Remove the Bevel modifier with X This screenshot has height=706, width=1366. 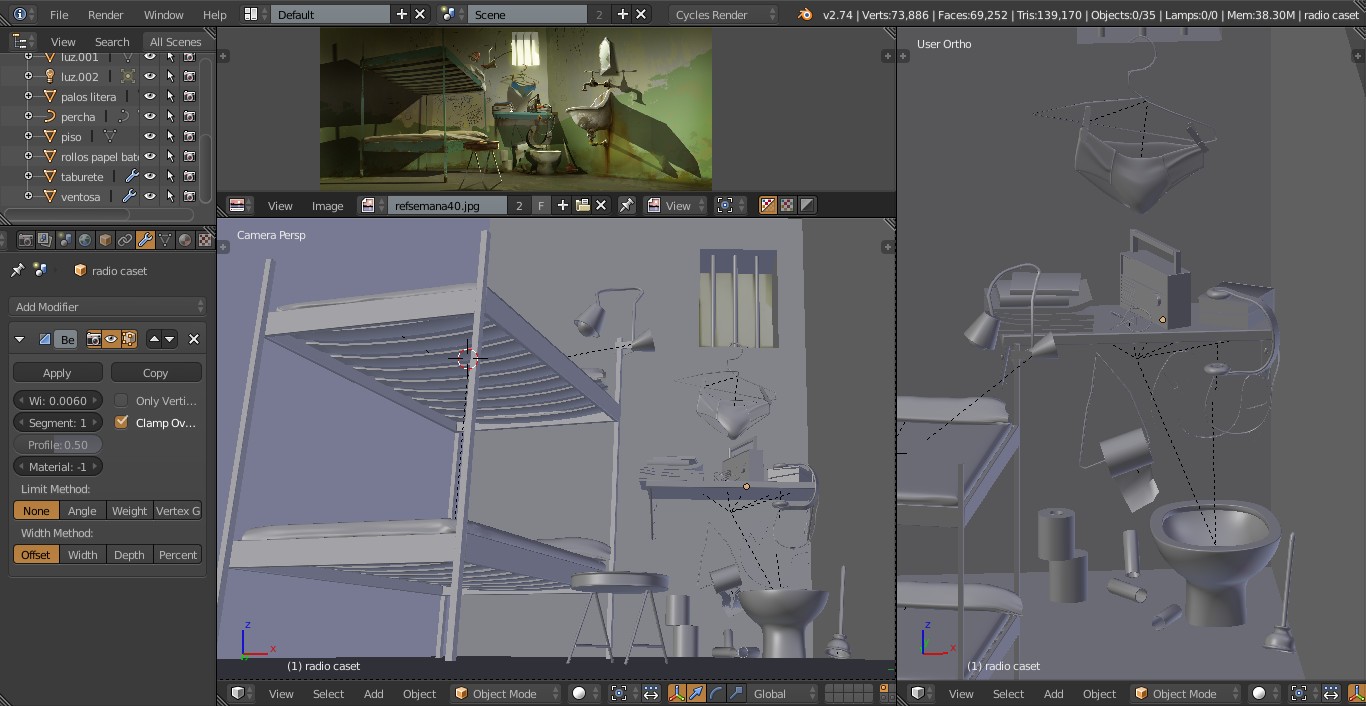pyautogui.click(x=194, y=339)
